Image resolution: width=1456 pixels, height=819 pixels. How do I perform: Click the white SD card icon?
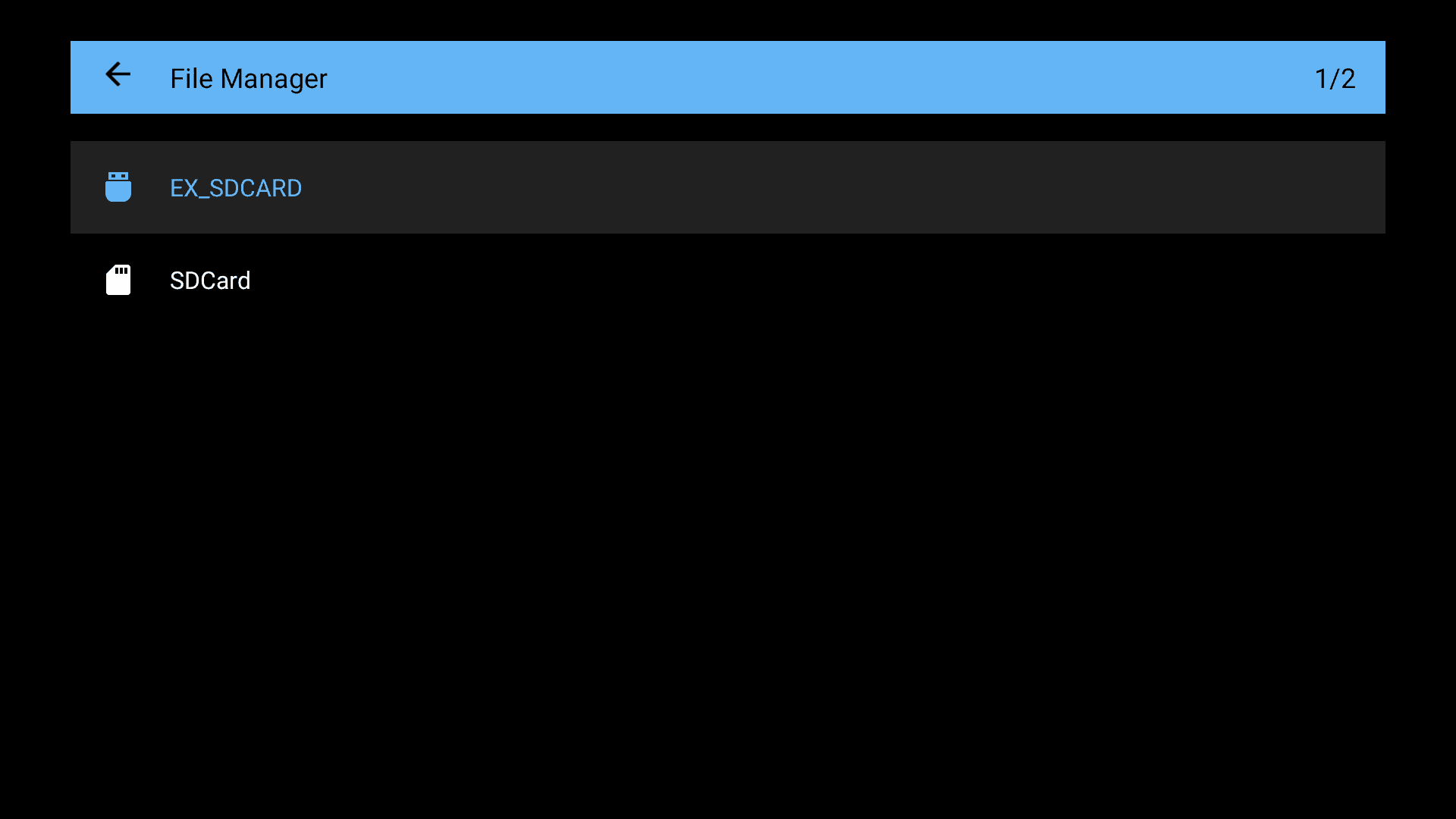coord(118,280)
